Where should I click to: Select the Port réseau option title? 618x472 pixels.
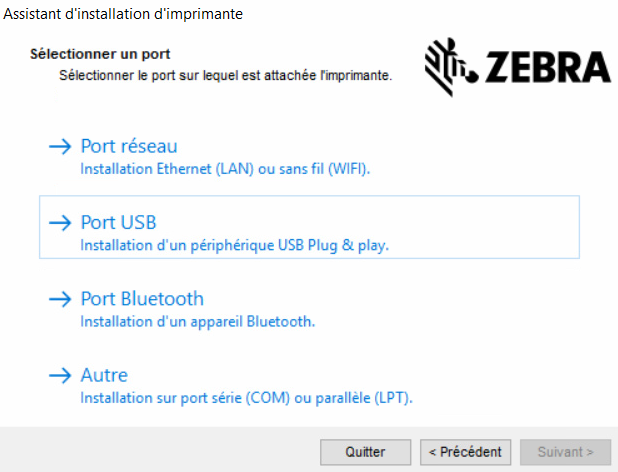[129, 147]
